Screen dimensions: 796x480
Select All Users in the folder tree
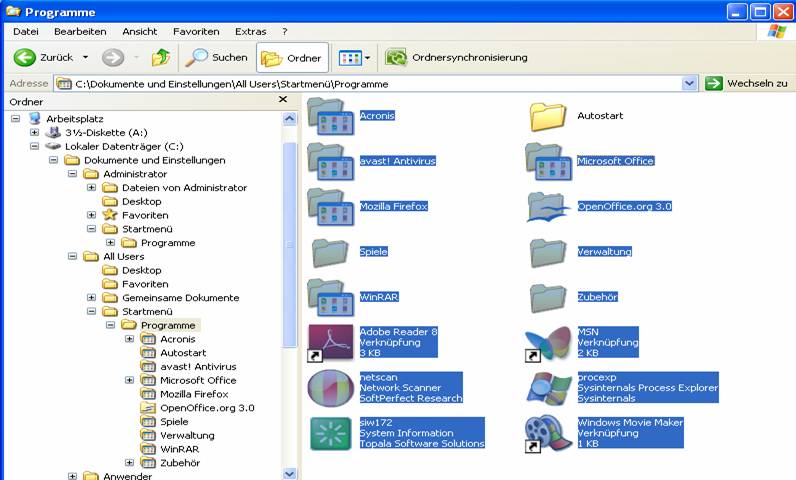pyautogui.click(x=123, y=257)
